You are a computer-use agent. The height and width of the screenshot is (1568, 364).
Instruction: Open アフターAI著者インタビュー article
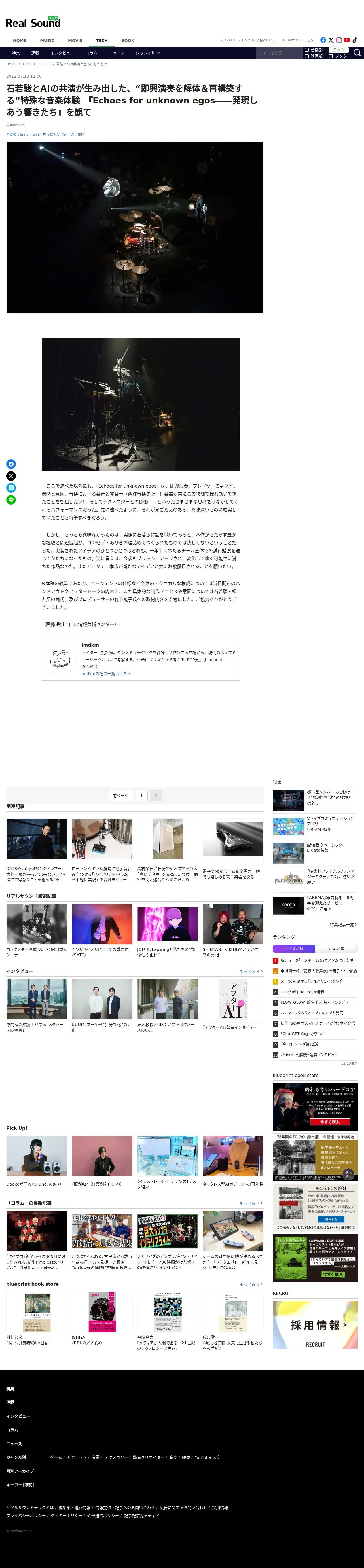(x=233, y=1005)
